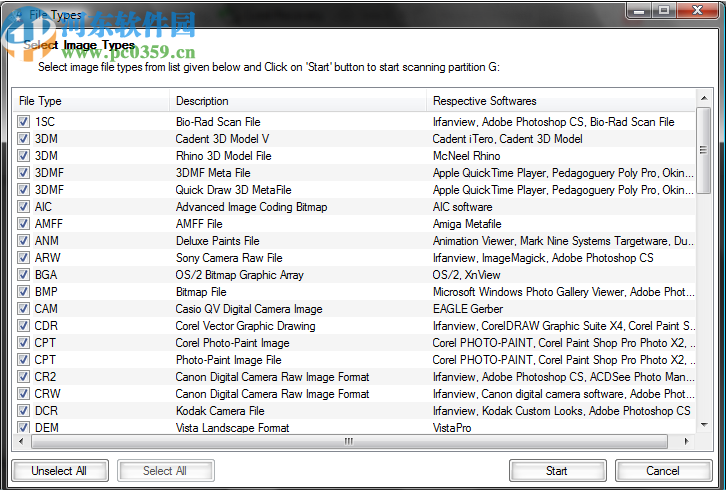Select the Advanced Image Coding Bitmap description
The width and height of the screenshot is (728, 490).
252,207
